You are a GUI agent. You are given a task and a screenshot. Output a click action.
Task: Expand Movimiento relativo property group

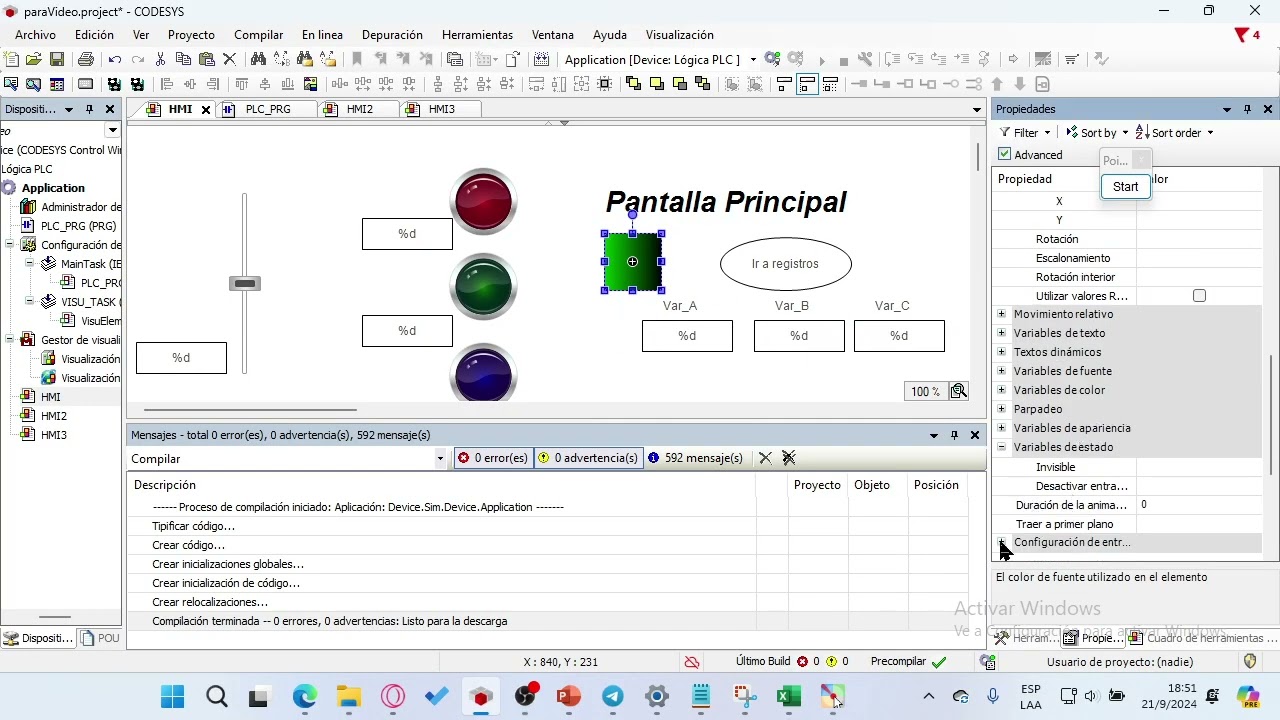pos(1001,314)
